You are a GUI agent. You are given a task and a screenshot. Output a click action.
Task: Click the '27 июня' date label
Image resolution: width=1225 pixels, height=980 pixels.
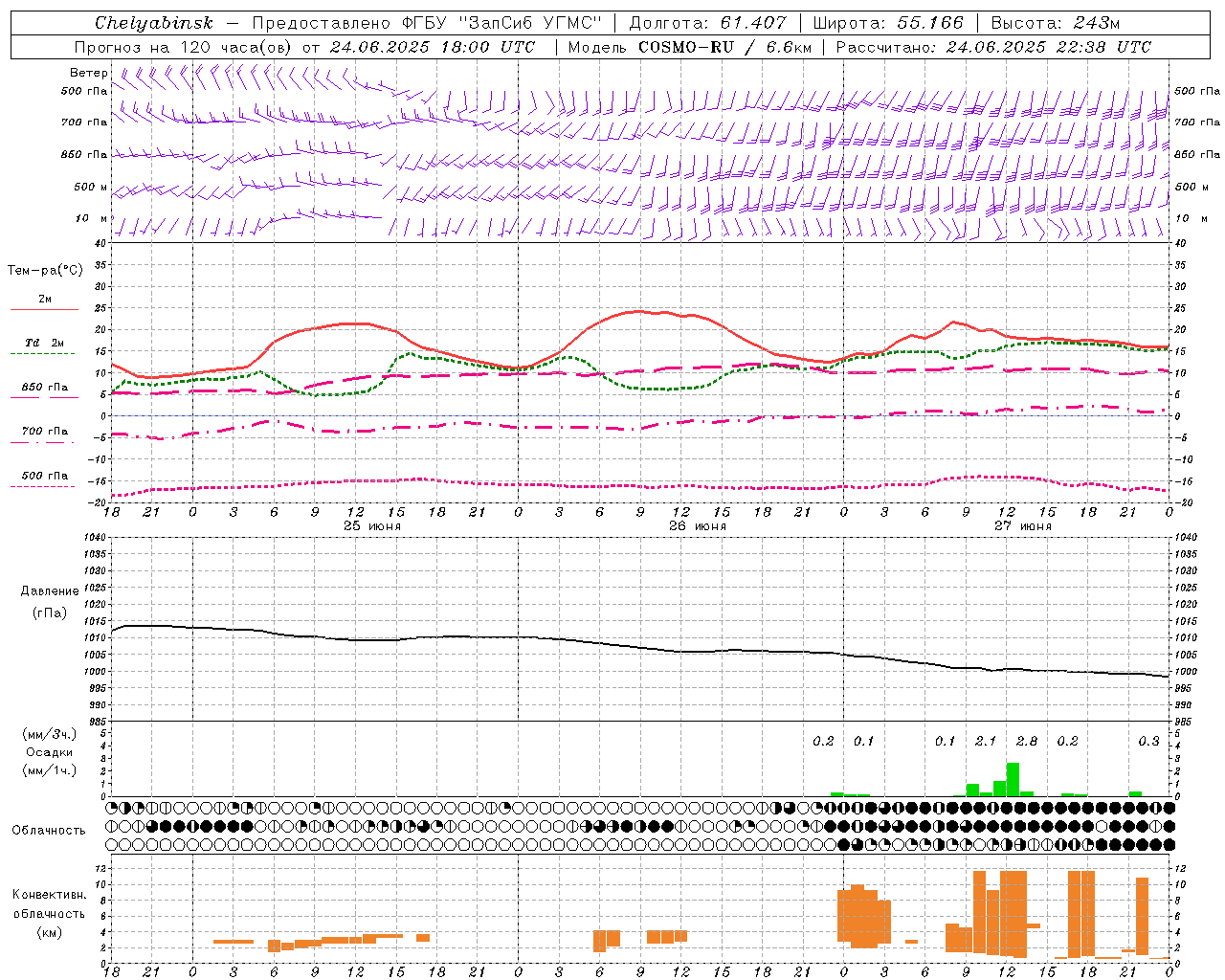coord(1023,526)
